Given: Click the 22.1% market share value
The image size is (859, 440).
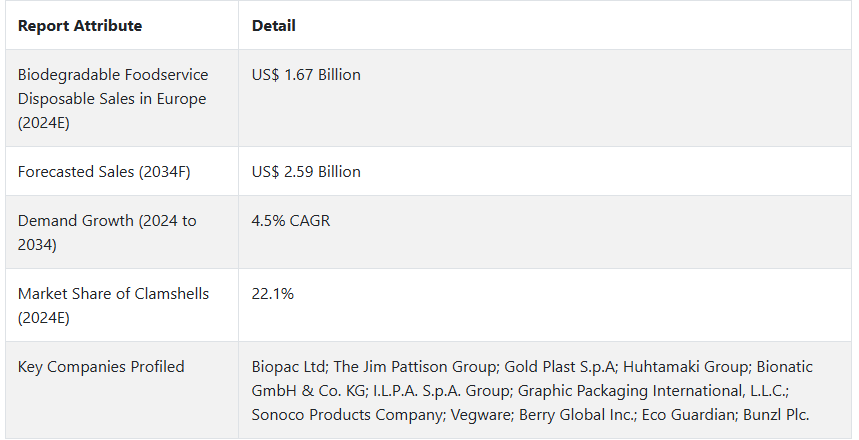Looking at the screenshot, I should [272, 294].
